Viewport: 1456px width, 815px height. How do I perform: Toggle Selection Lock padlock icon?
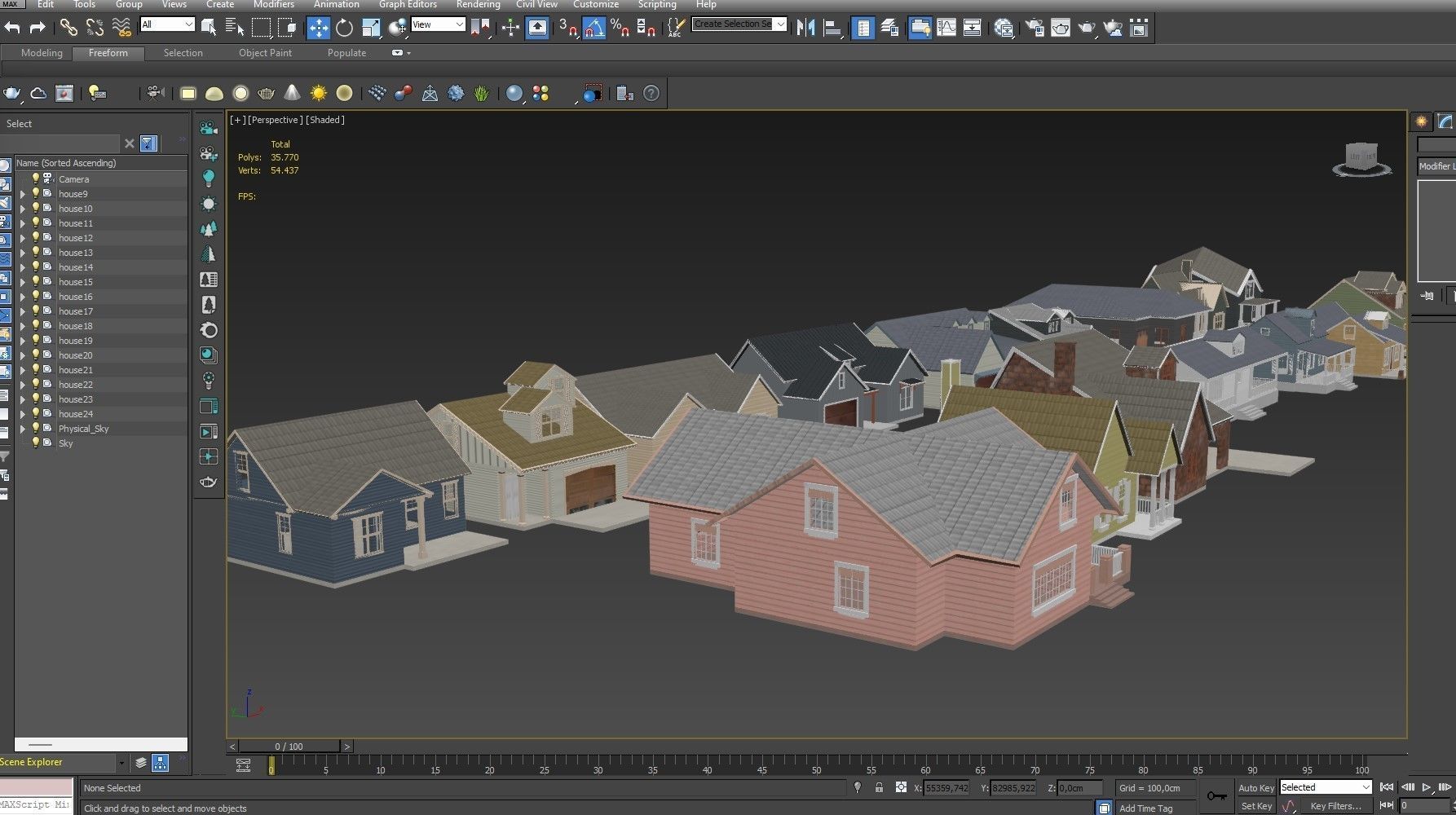coord(879,787)
